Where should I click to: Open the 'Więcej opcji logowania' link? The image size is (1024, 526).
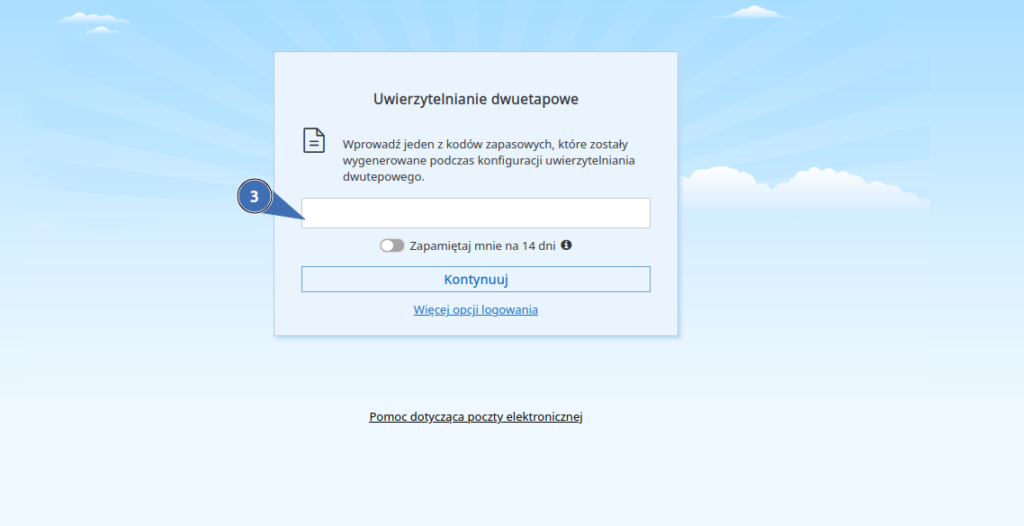point(476,310)
